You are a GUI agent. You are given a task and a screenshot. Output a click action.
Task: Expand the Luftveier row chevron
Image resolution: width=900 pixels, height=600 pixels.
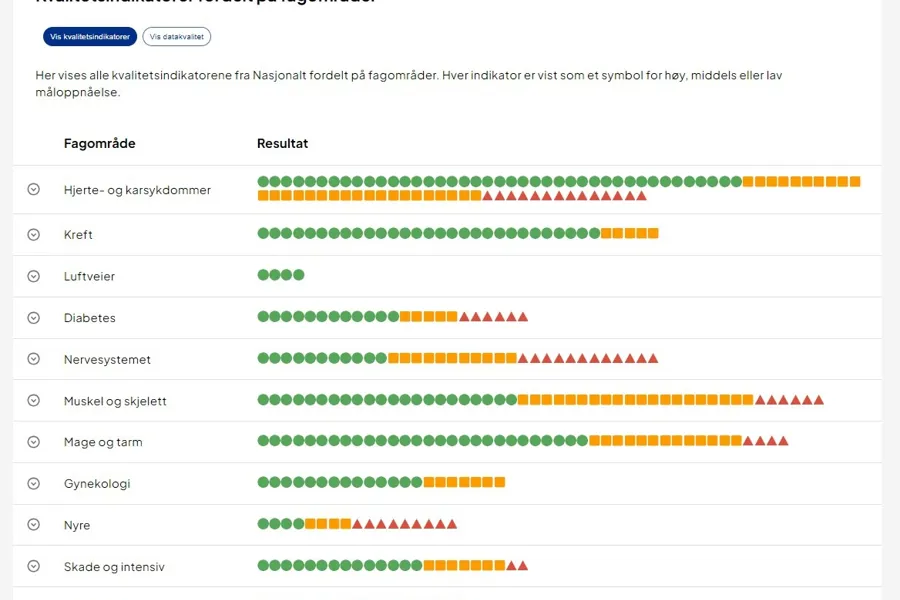click(33, 276)
